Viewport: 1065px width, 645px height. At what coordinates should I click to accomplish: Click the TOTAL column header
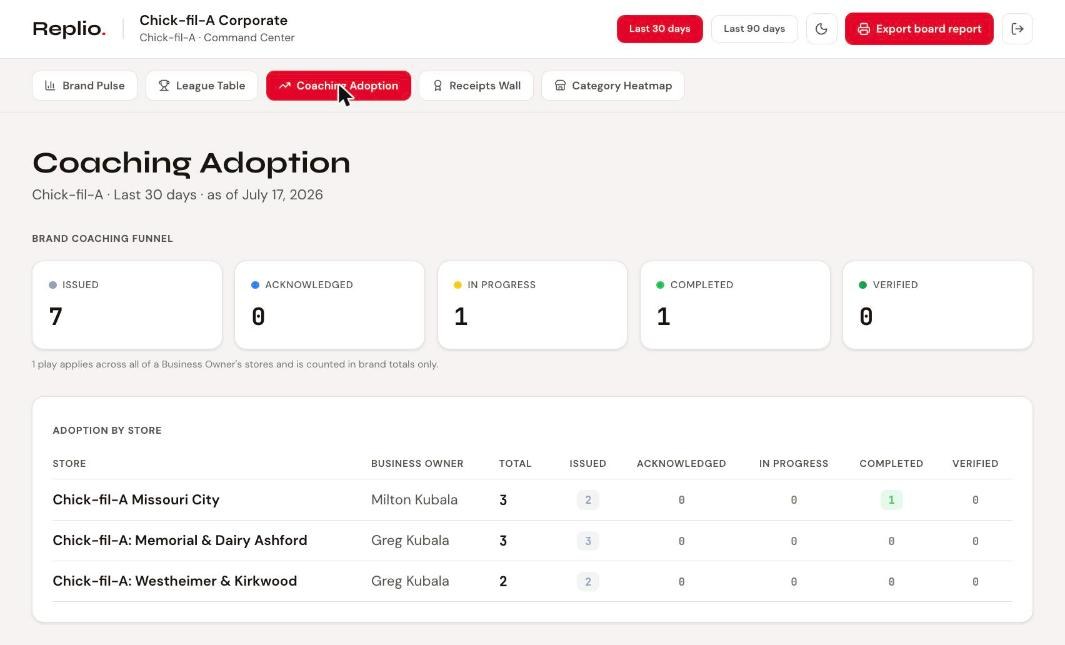pyautogui.click(x=515, y=464)
